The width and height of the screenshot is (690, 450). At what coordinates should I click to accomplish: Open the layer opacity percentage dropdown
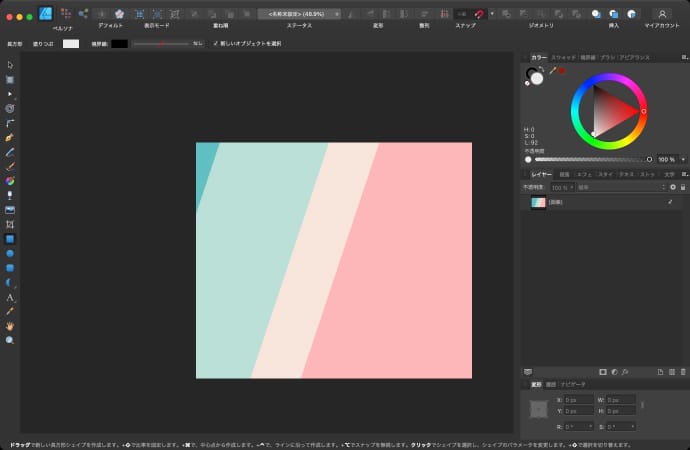point(562,187)
